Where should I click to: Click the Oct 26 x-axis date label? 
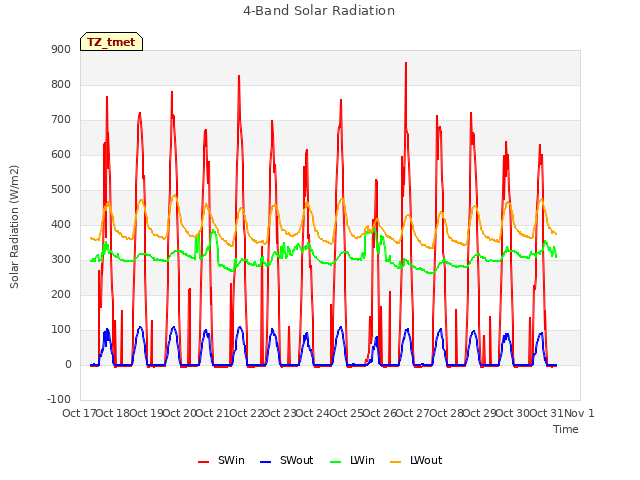[380, 413]
